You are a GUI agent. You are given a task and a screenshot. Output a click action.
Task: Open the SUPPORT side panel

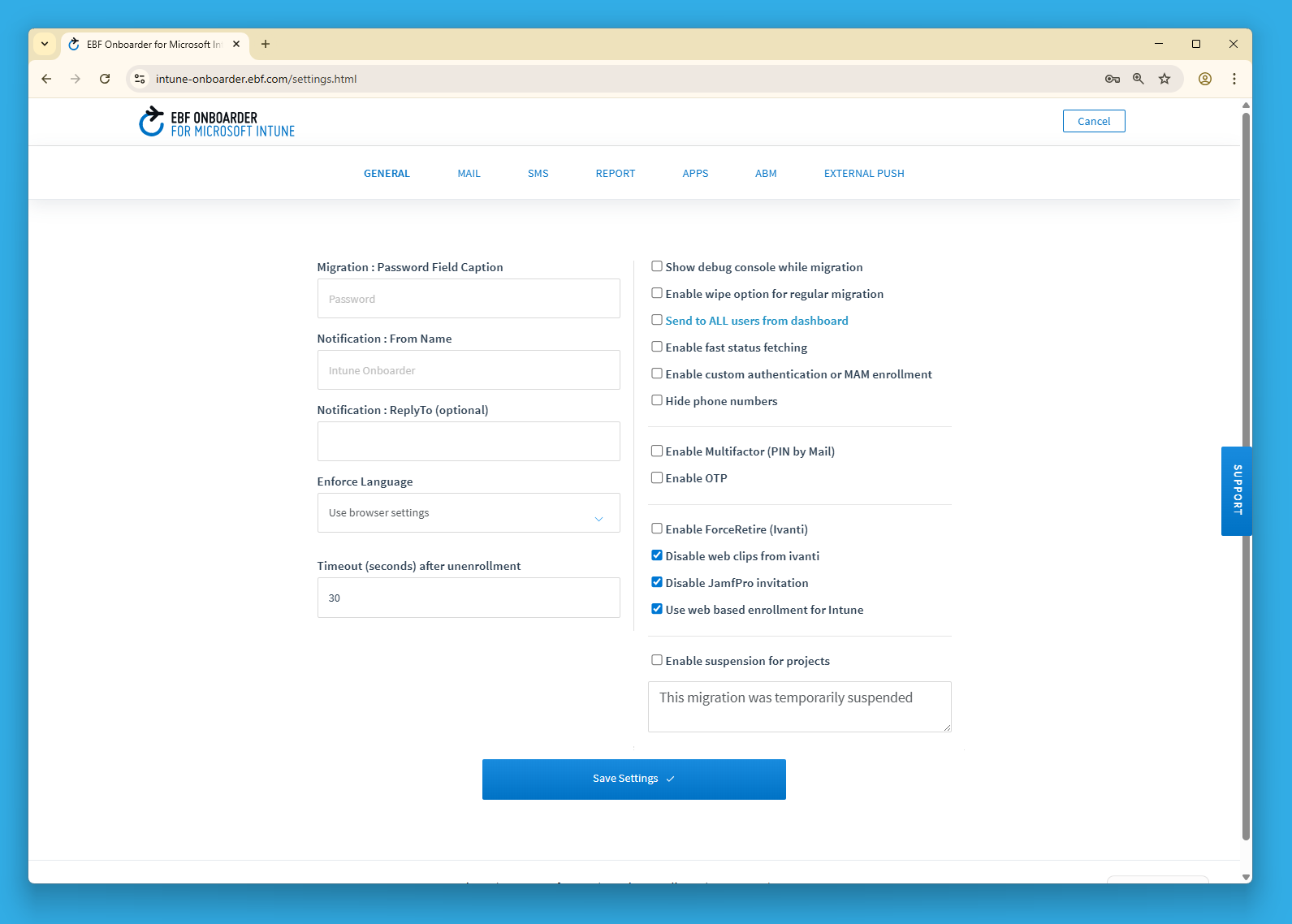[x=1237, y=490]
